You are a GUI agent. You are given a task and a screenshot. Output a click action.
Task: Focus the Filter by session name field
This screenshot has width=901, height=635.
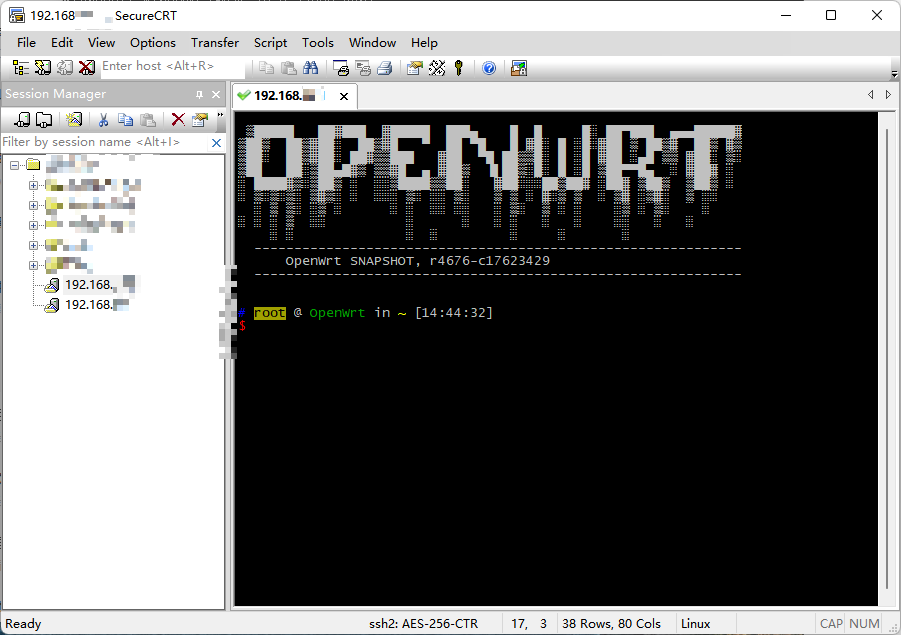coord(105,142)
